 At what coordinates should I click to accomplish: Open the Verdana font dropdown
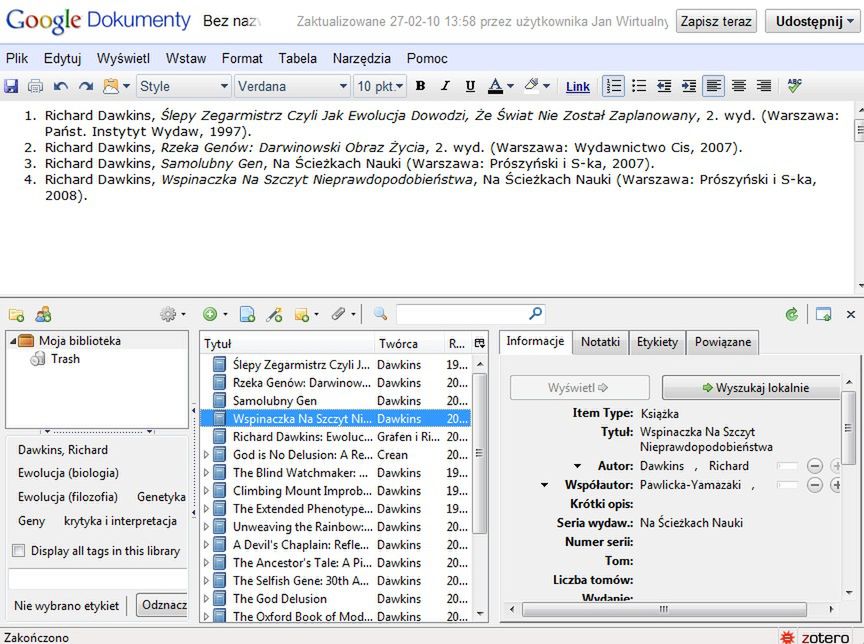coord(292,86)
